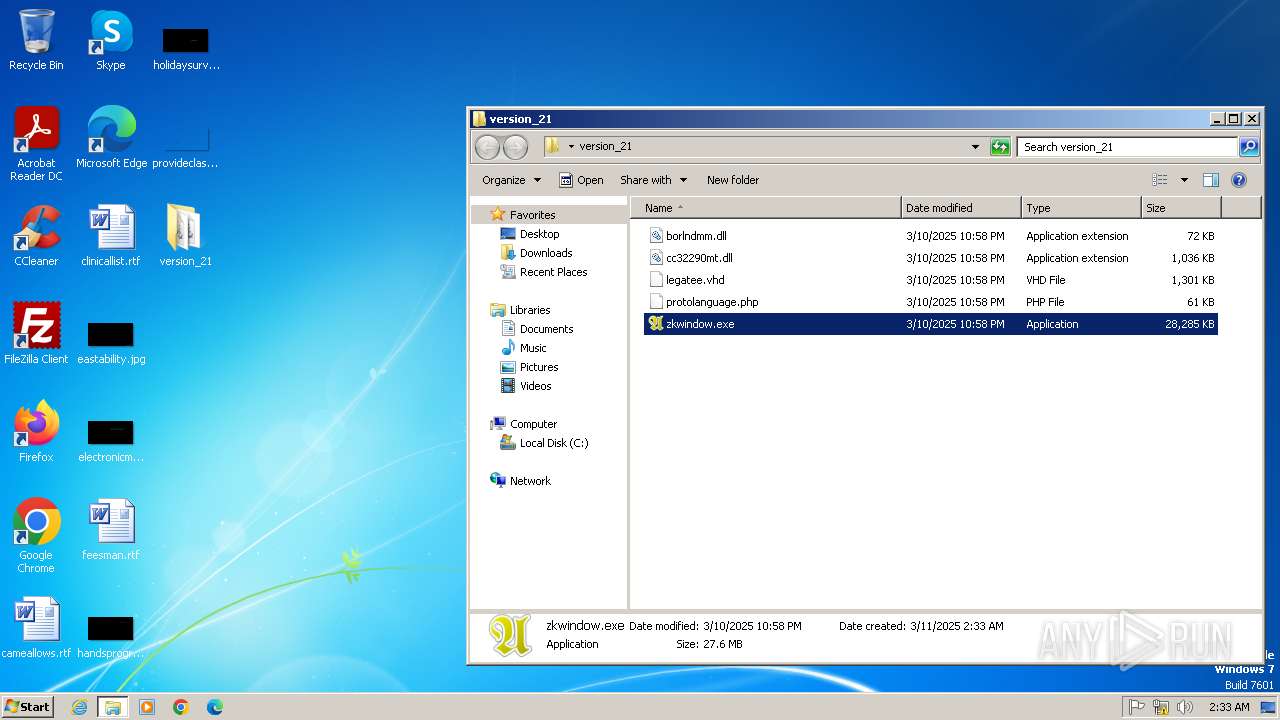Image resolution: width=1280 pixels, height=720 pixels.
Task: Open the views options dropdown arrow
Action: (1184, 180)
